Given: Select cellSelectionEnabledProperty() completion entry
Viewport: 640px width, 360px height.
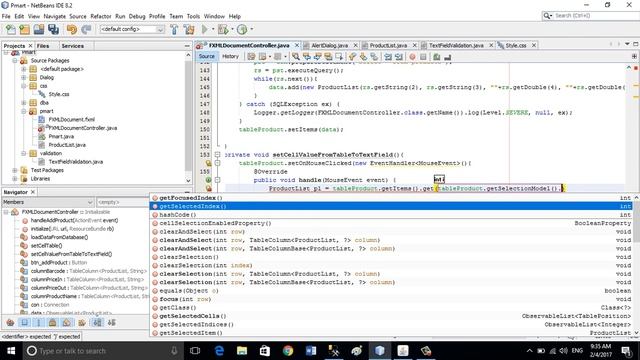Looking at the screenshot, I should (391, 223).
